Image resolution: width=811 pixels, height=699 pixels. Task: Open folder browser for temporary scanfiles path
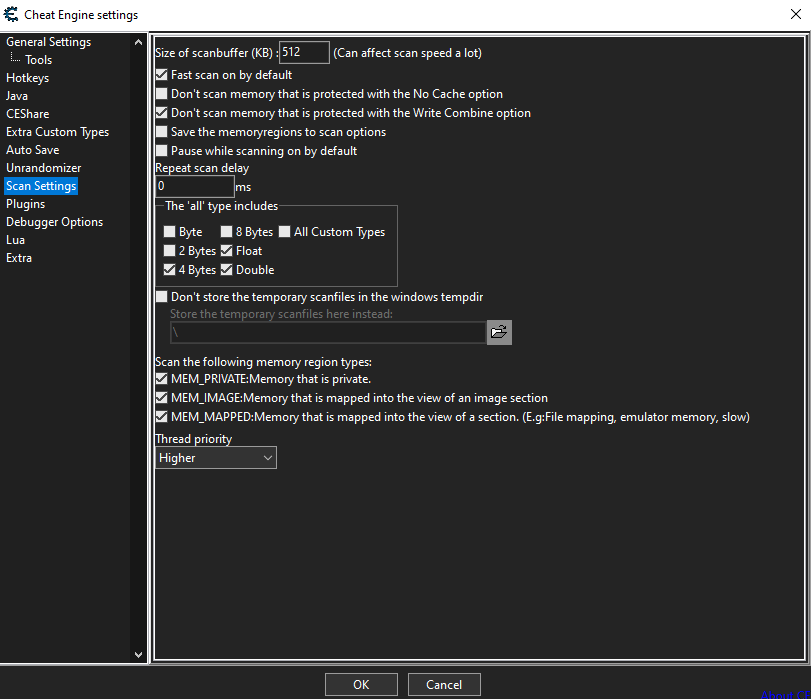pyautogui.click(x=499, y=332)
